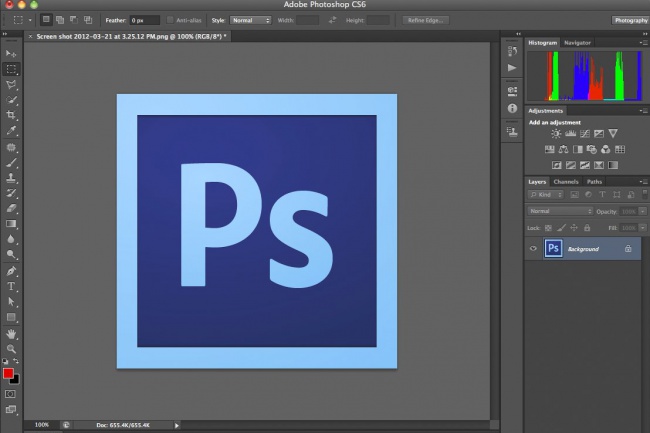
Task: Select the Crop tool
Action: tap(11, 115)
